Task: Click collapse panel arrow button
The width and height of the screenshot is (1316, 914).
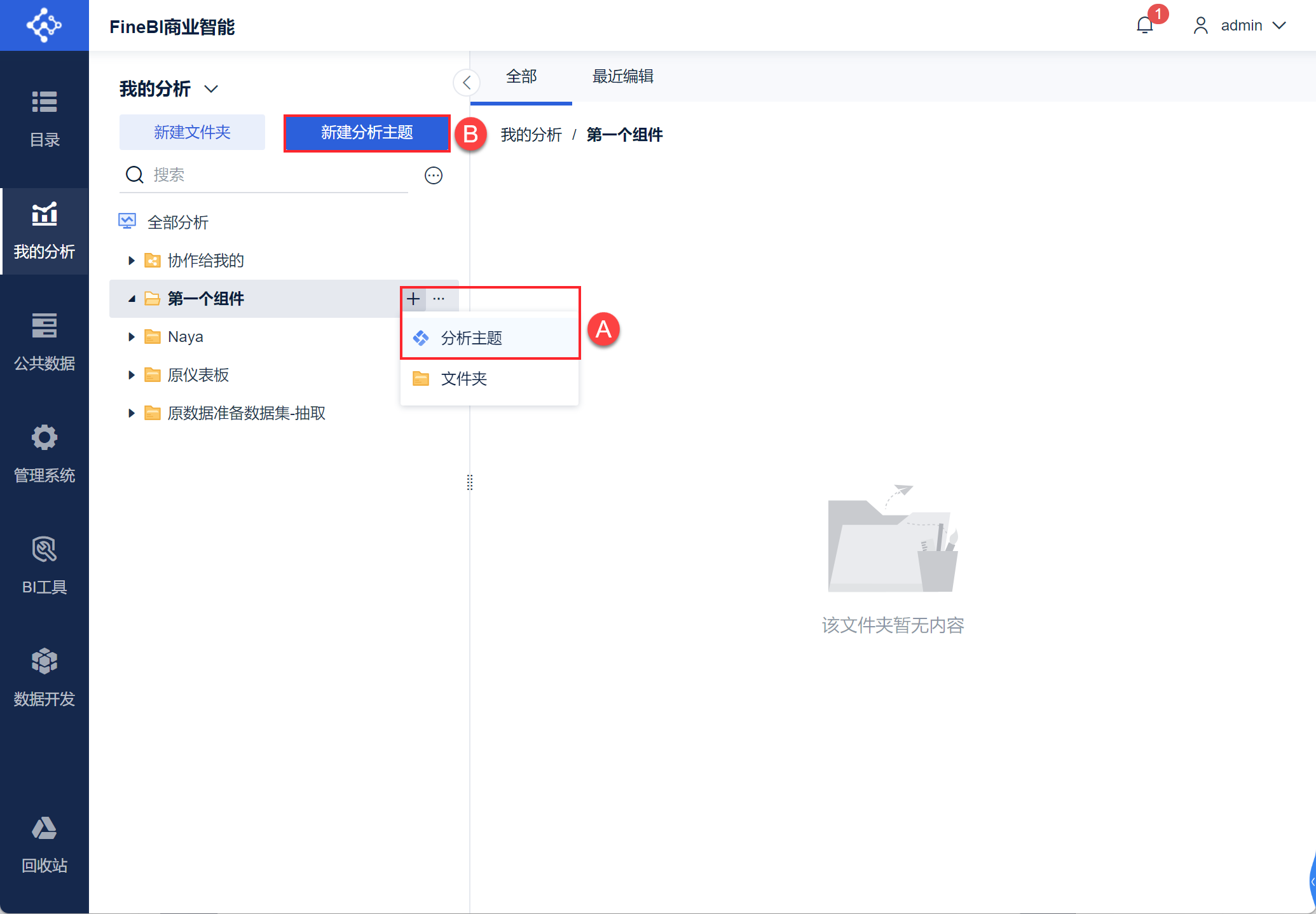Action: coord(467,82)
